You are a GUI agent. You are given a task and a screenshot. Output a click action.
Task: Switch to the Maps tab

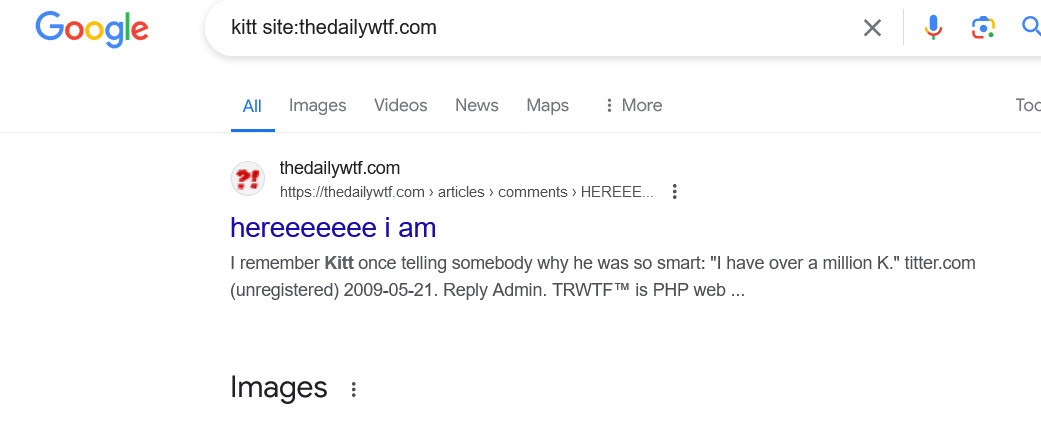coord(547,105)
